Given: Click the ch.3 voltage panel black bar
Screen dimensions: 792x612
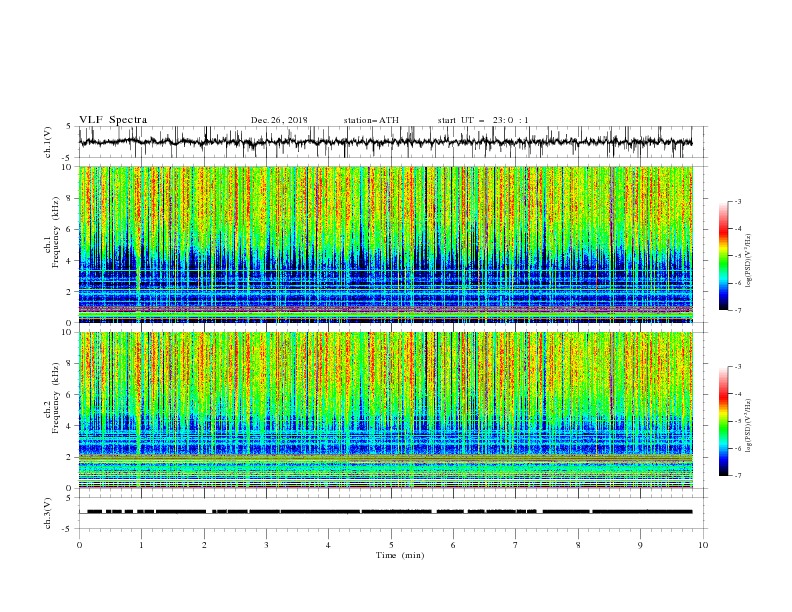Looking at the screenshot, I should point(389,512).
